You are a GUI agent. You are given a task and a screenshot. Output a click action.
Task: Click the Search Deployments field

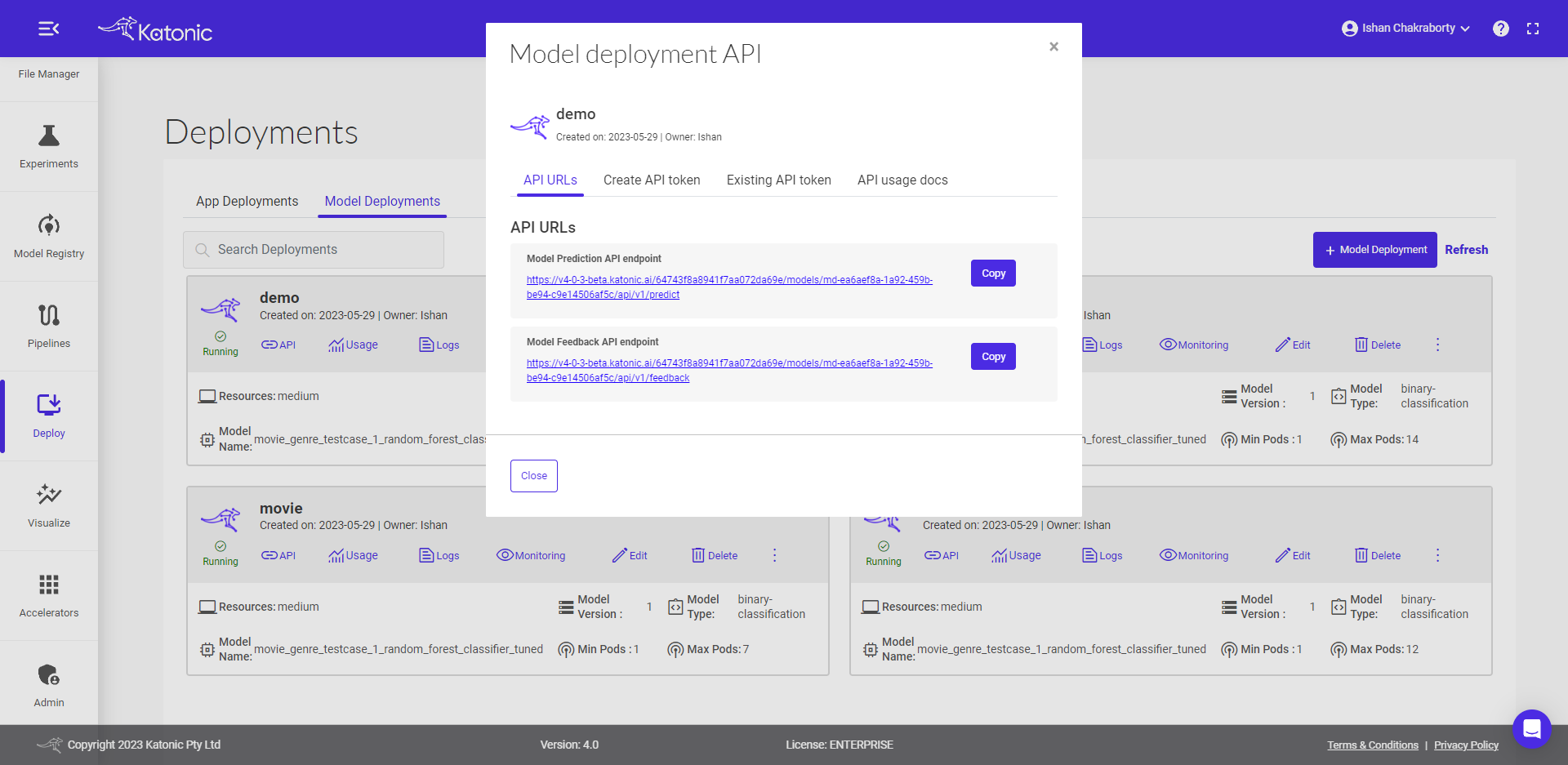(x=314, y=250)
